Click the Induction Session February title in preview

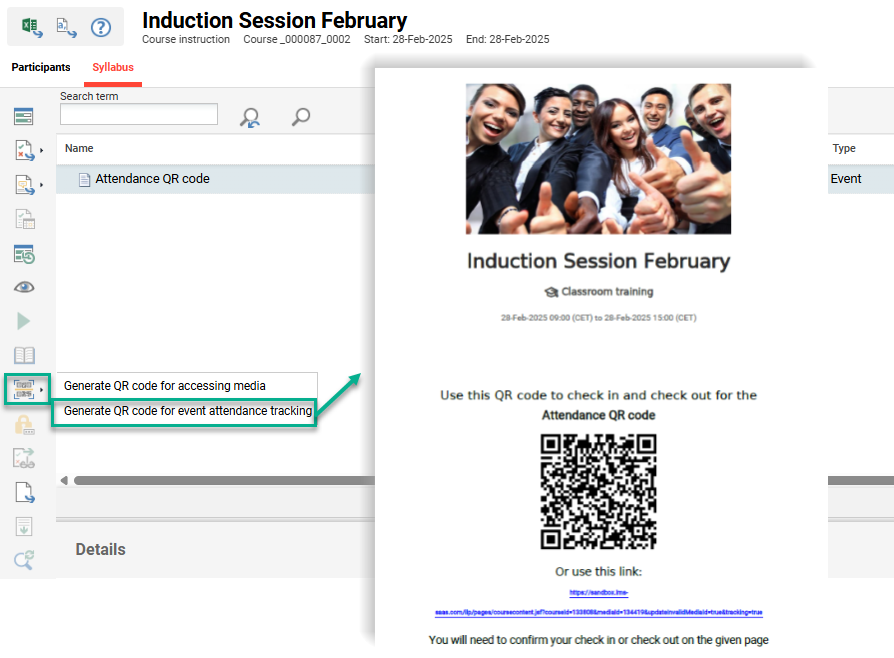coord(598,261)
